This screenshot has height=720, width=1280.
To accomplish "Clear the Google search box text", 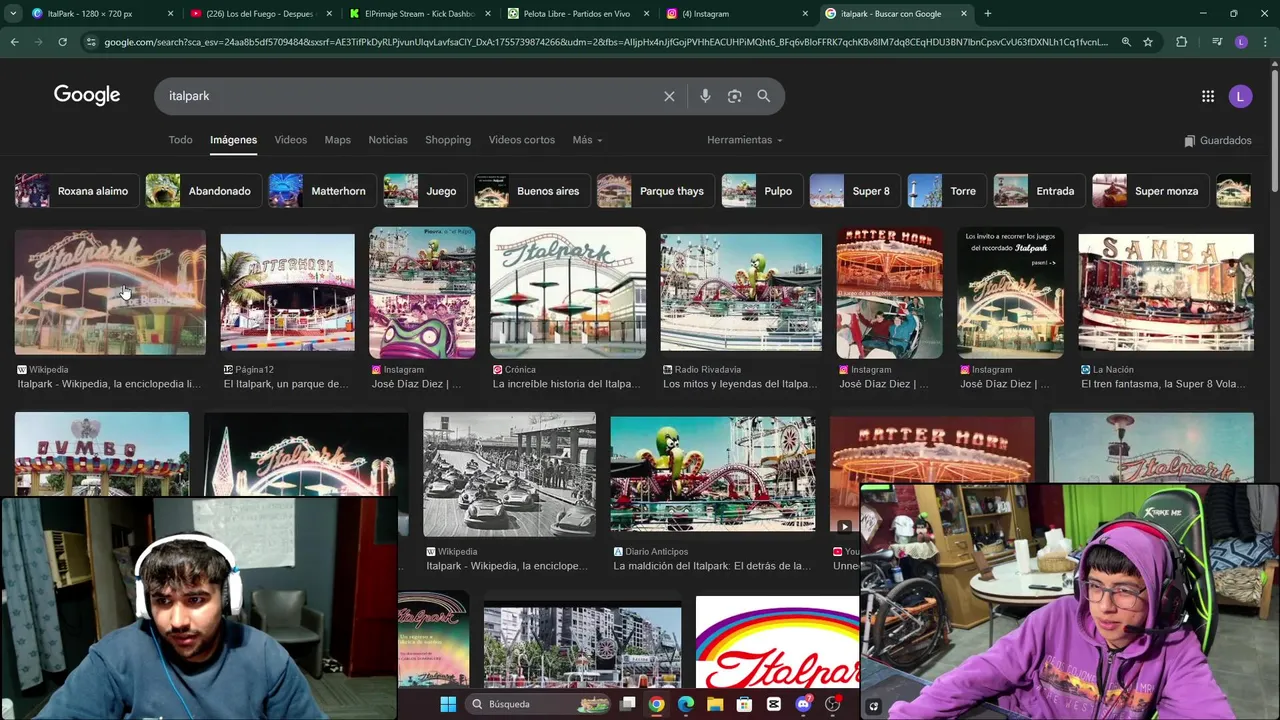I will pyautogui.click(x=669, y=96).
